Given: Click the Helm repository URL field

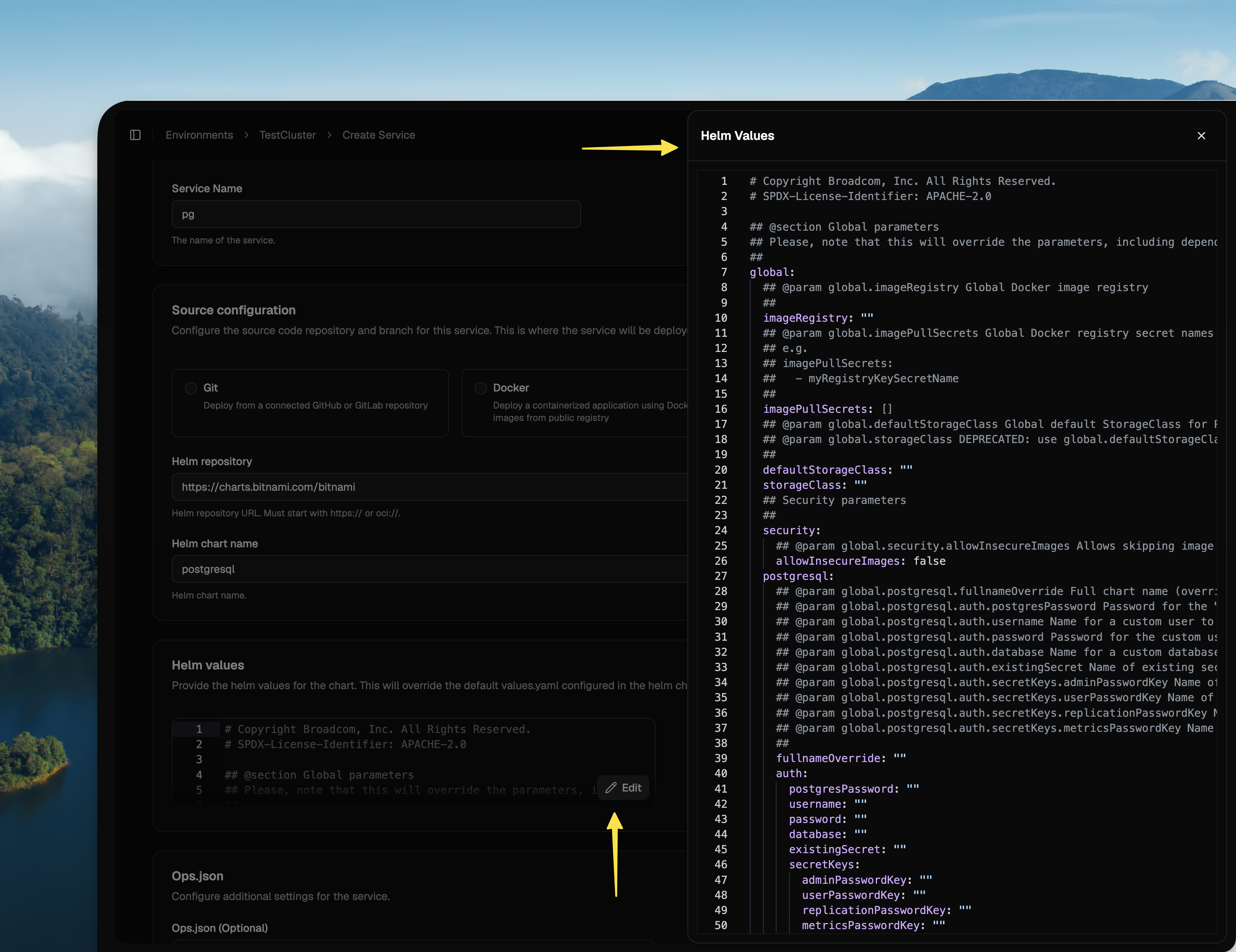Looking at the screenshot, I should point(430,487).
